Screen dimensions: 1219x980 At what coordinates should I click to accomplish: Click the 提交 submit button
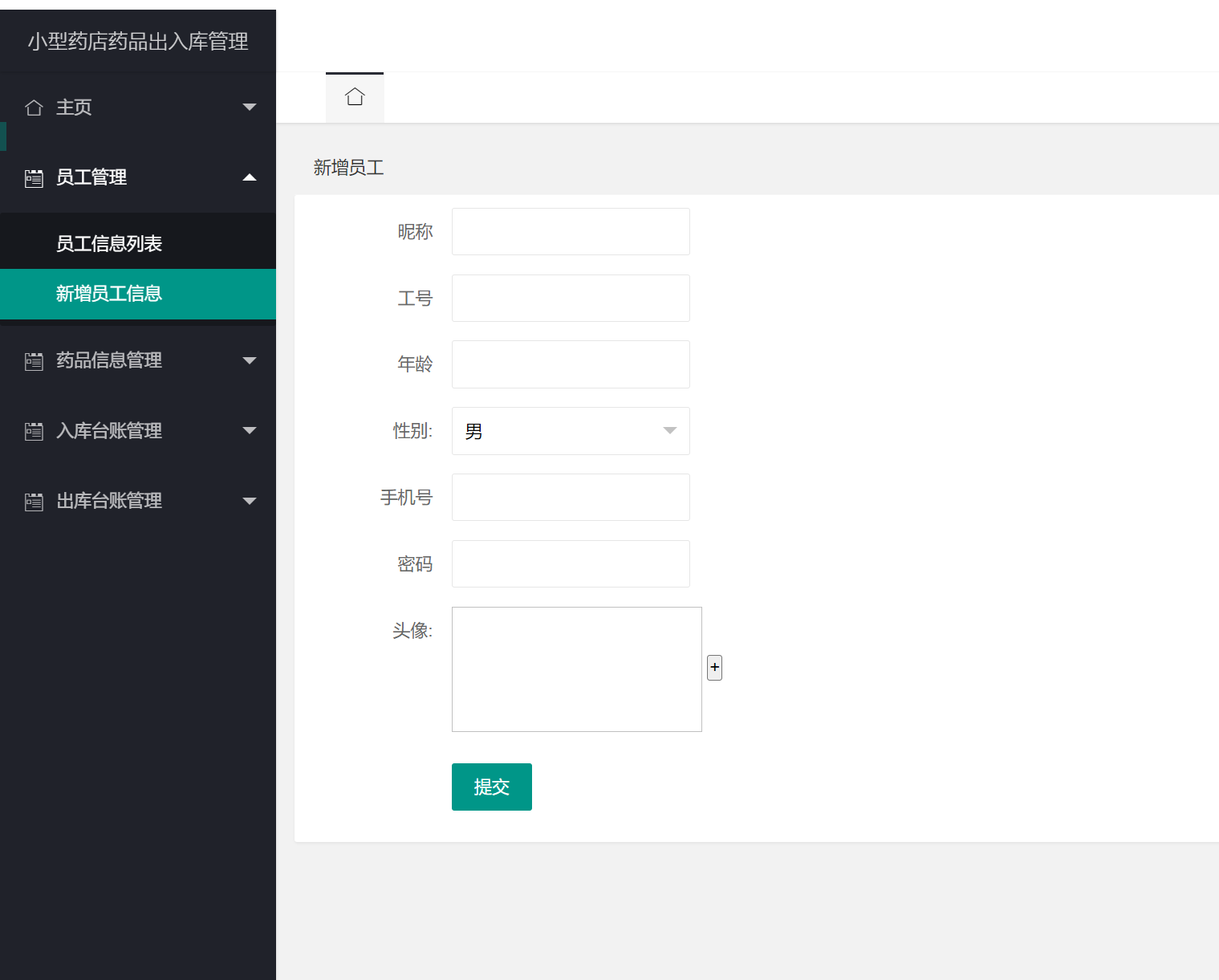(492, 787)
